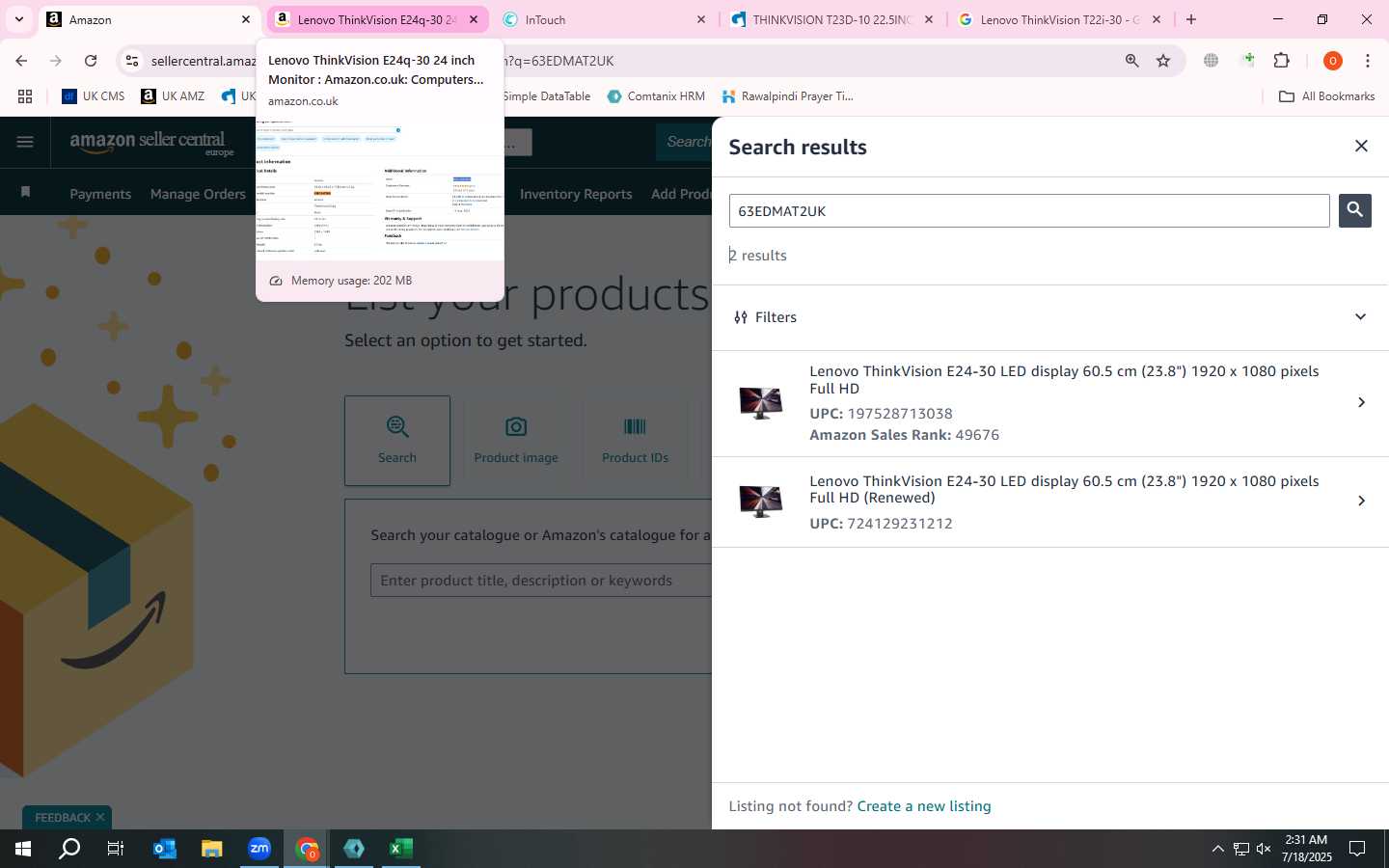
Task: Focus the 63EDMAT2UK search field
Action: tap(1029, 210)
